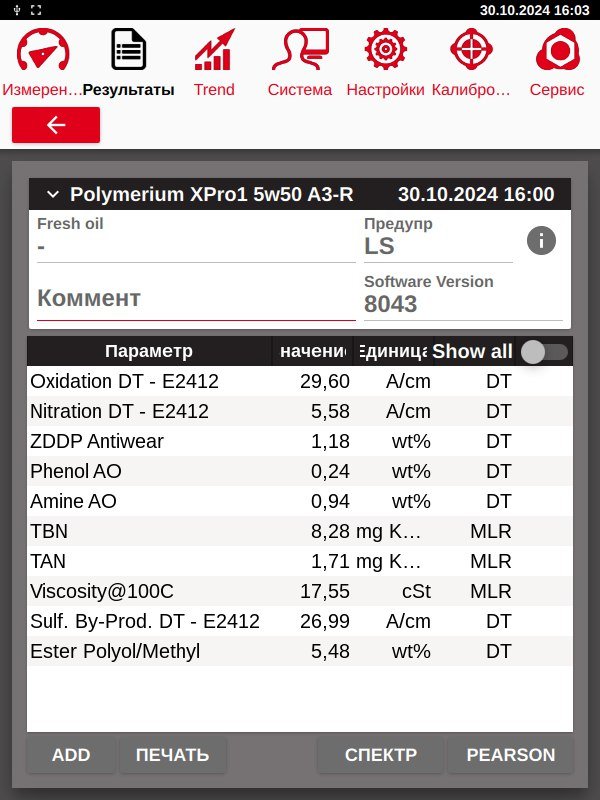This screenshot has height=800, width=600.
Task: Select the Ester Polyol/Methyl row
Action: [300, 652]
